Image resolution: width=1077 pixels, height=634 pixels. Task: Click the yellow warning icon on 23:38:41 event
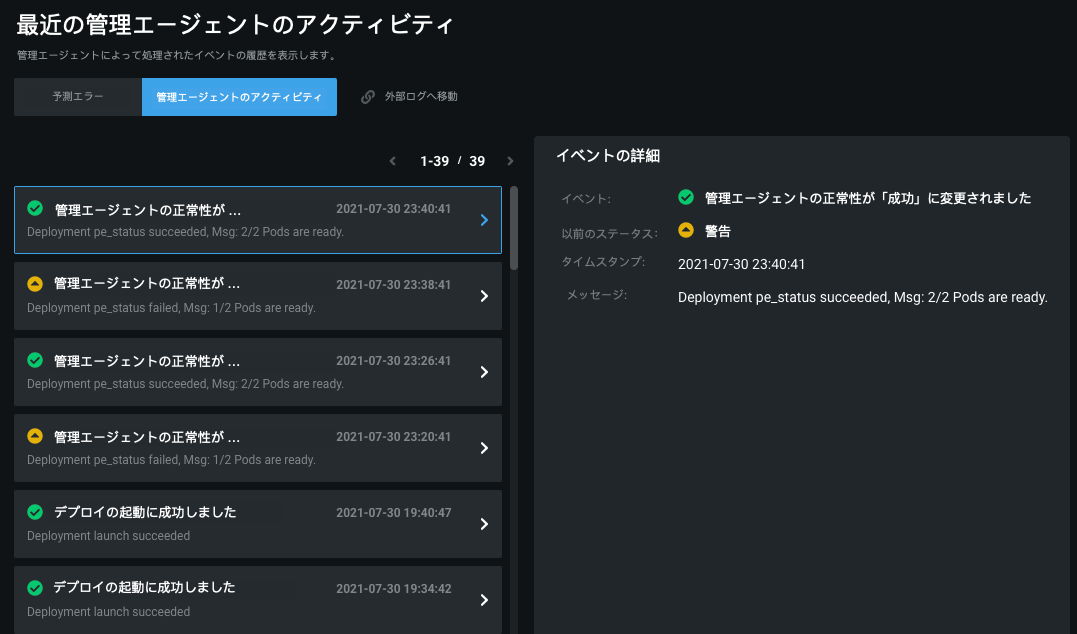(35, 284)
